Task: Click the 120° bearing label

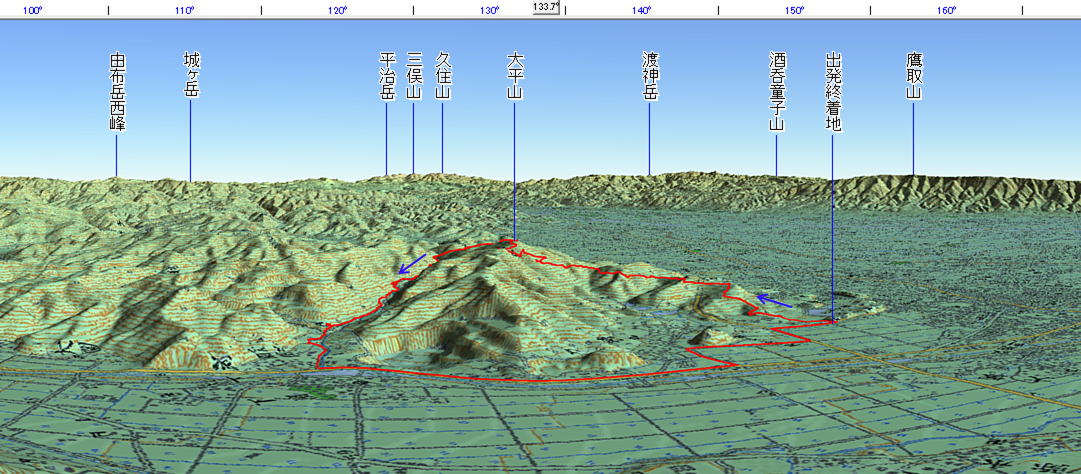Action: click(x=337, y=11)
